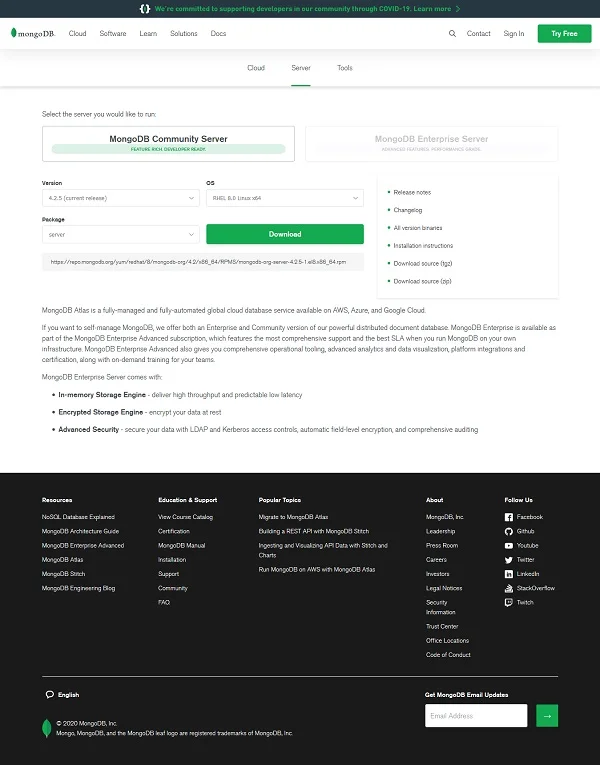Click the Sign In link
Viewport: 600px width, 765px height.
[x=514, y=34]
